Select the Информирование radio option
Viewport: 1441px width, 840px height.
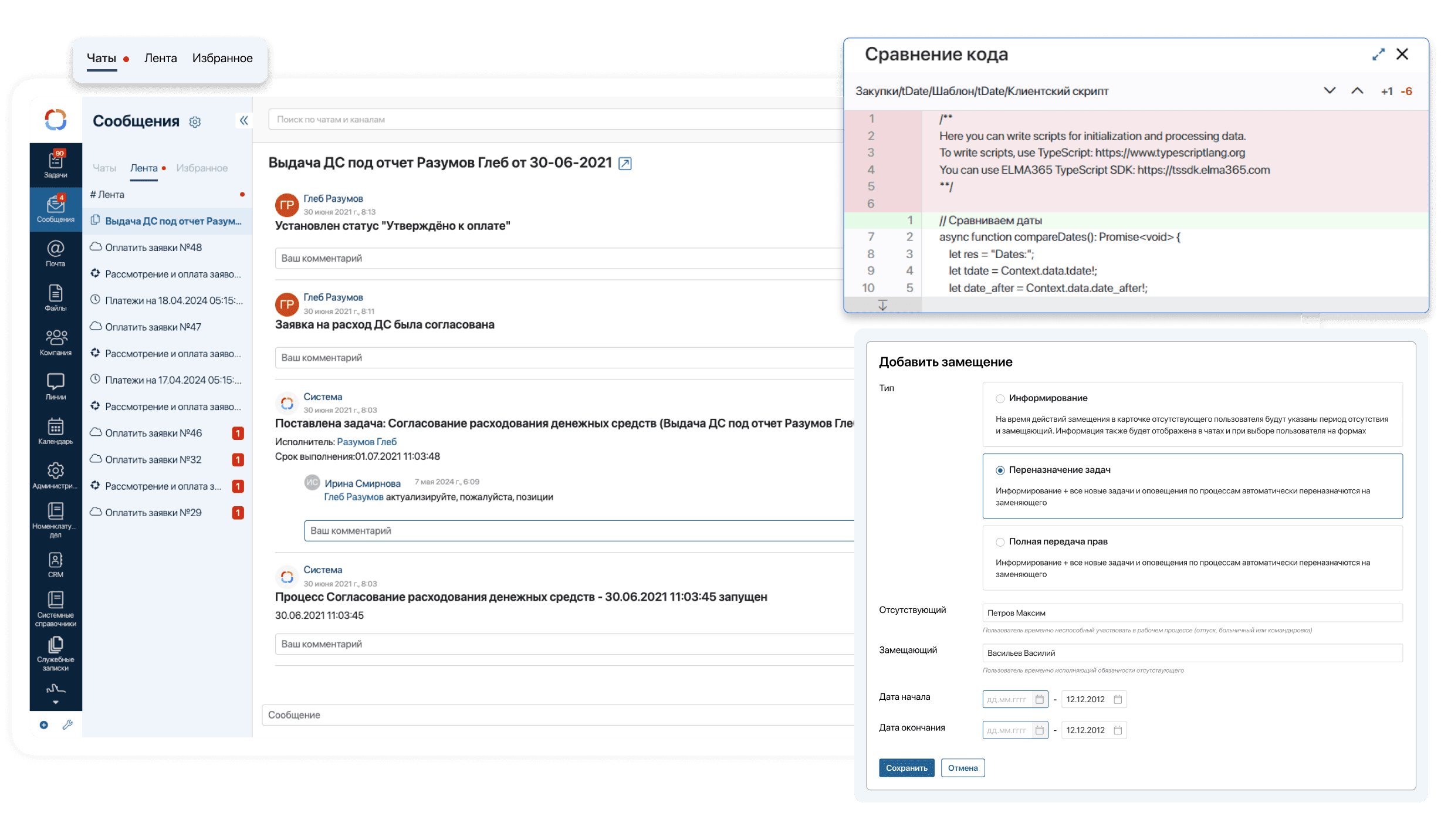(x=1000, y=399)
